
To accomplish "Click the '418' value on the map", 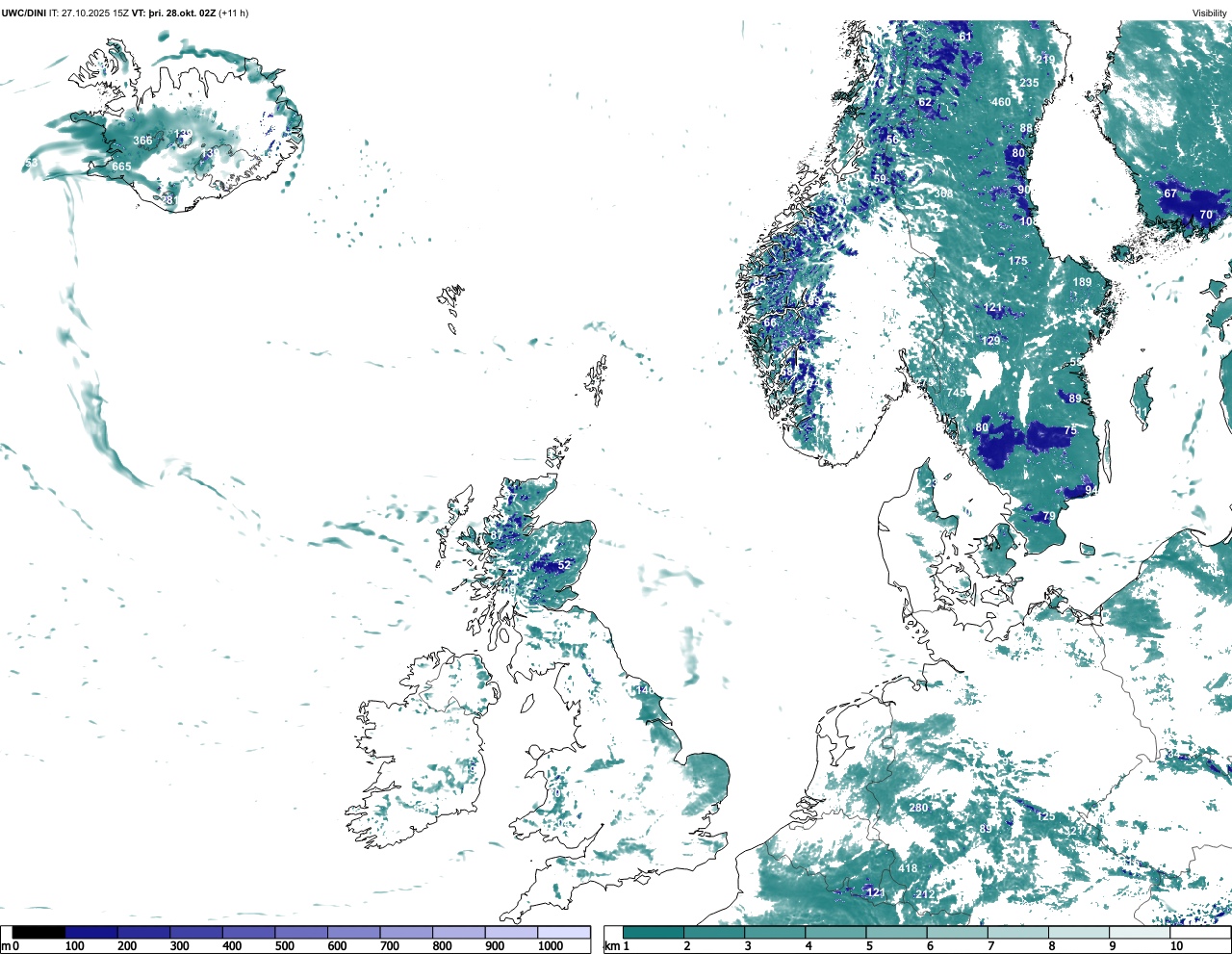I will pos(908,868).
